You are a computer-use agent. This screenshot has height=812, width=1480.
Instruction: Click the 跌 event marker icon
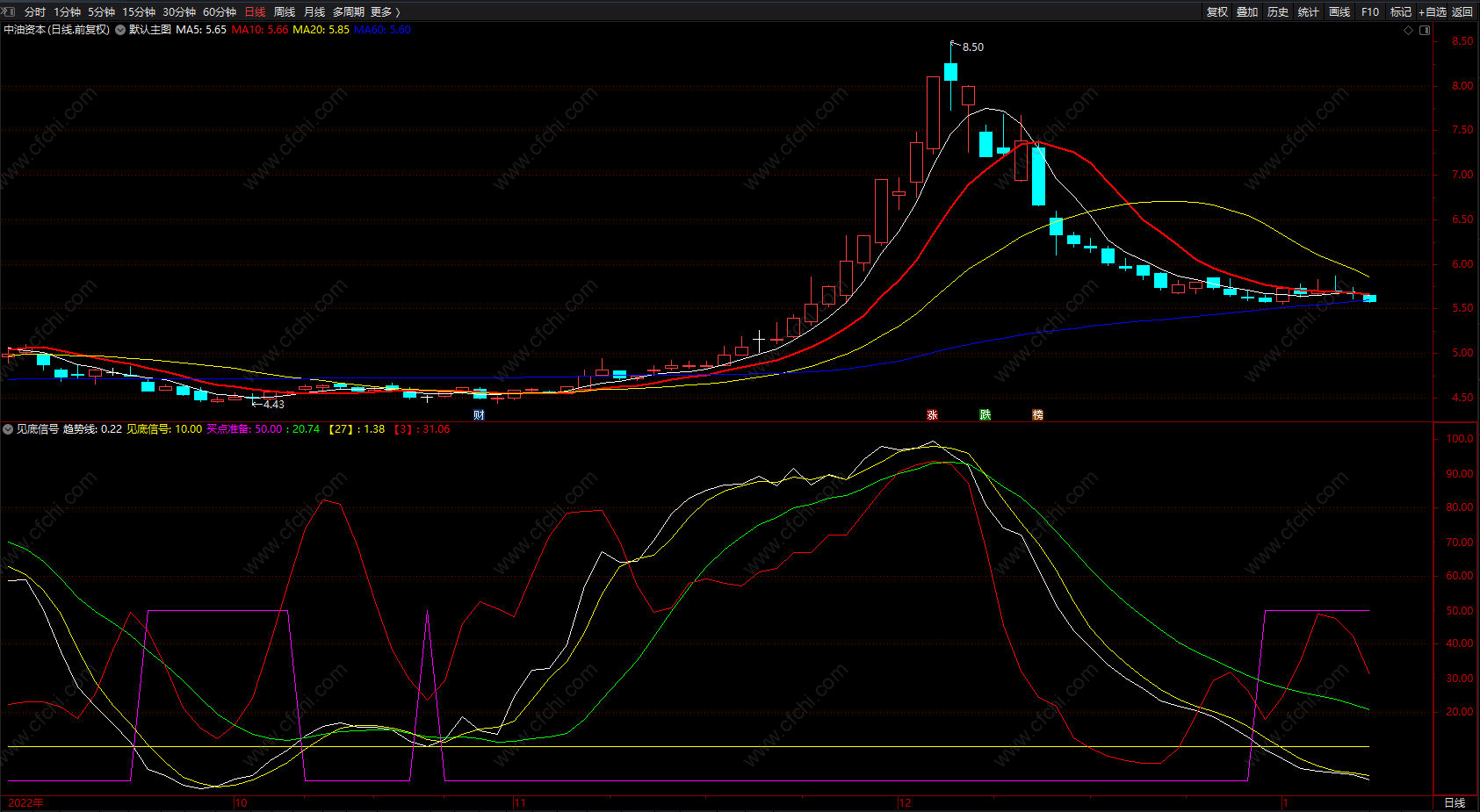[985, 415]
